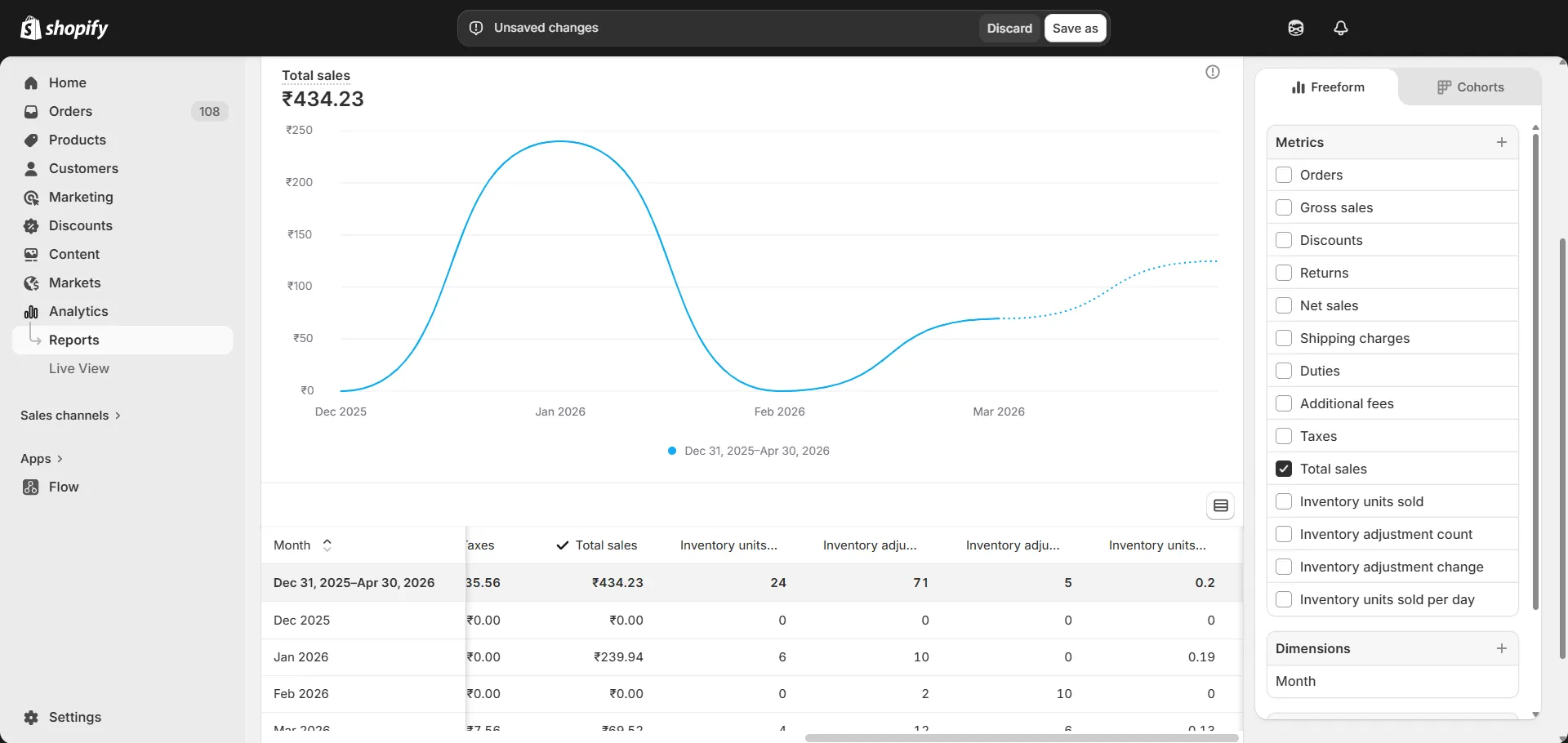
Task: Uncheck the Total sales metric
Action: tap(1284, 469)
